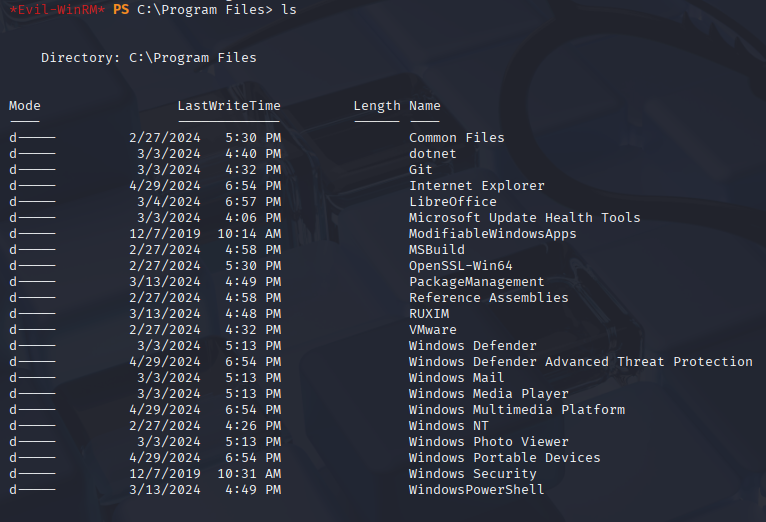The height and width of the screenshot is (522, 766).
Task: Click the 4/29/2024 date for Portable Devices
Action: [x=165, y=458]
